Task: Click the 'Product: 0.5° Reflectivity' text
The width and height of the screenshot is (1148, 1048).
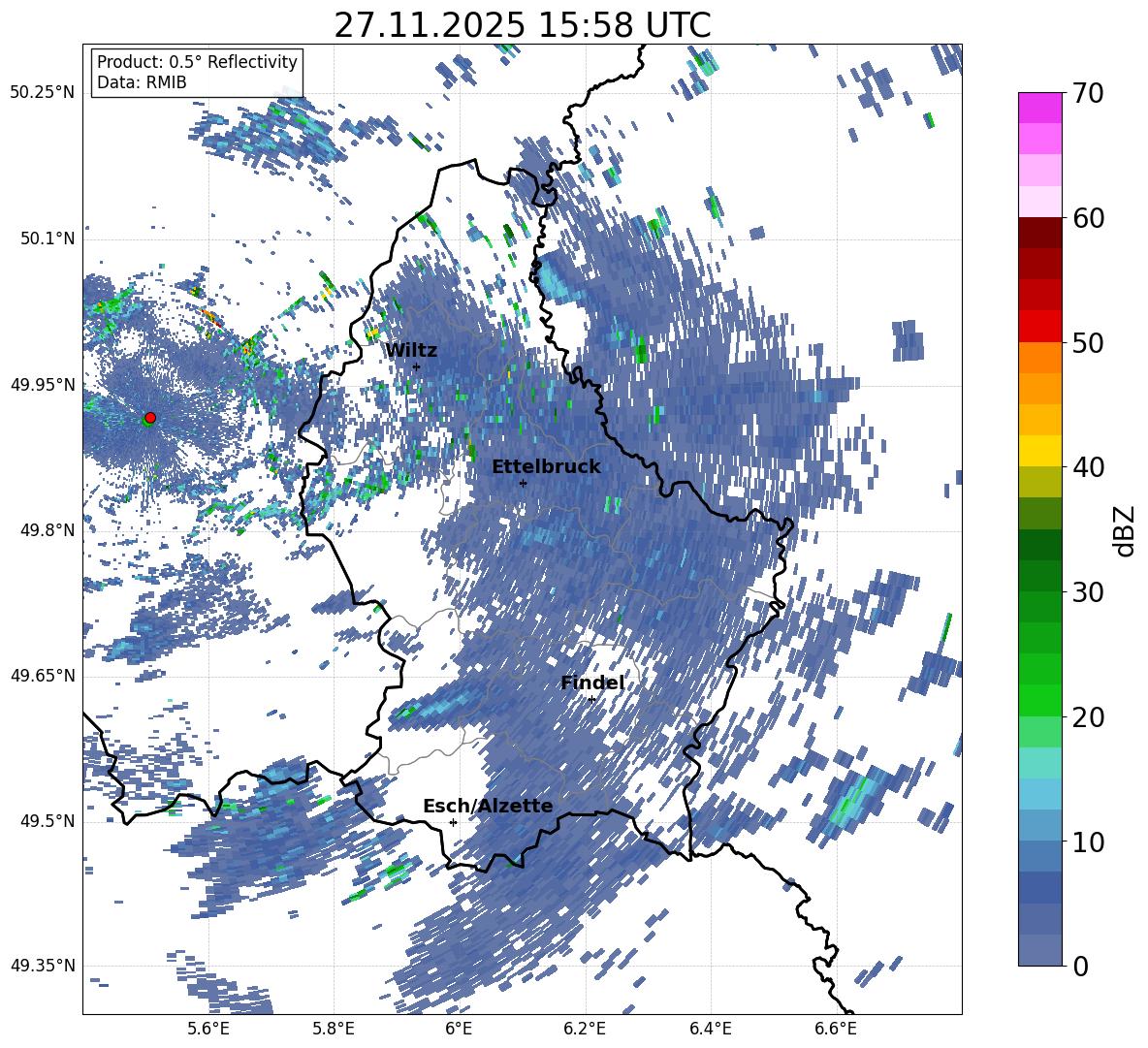Action: point(197,61)
